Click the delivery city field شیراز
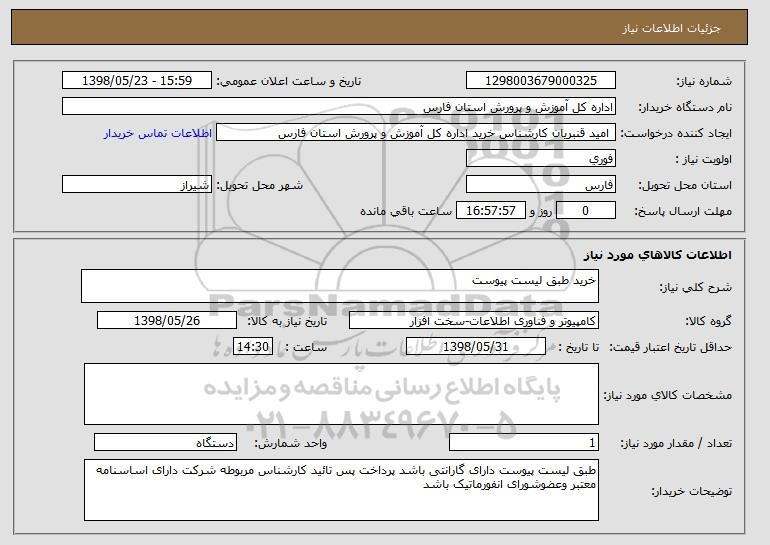770x545 pixels. 137,185
